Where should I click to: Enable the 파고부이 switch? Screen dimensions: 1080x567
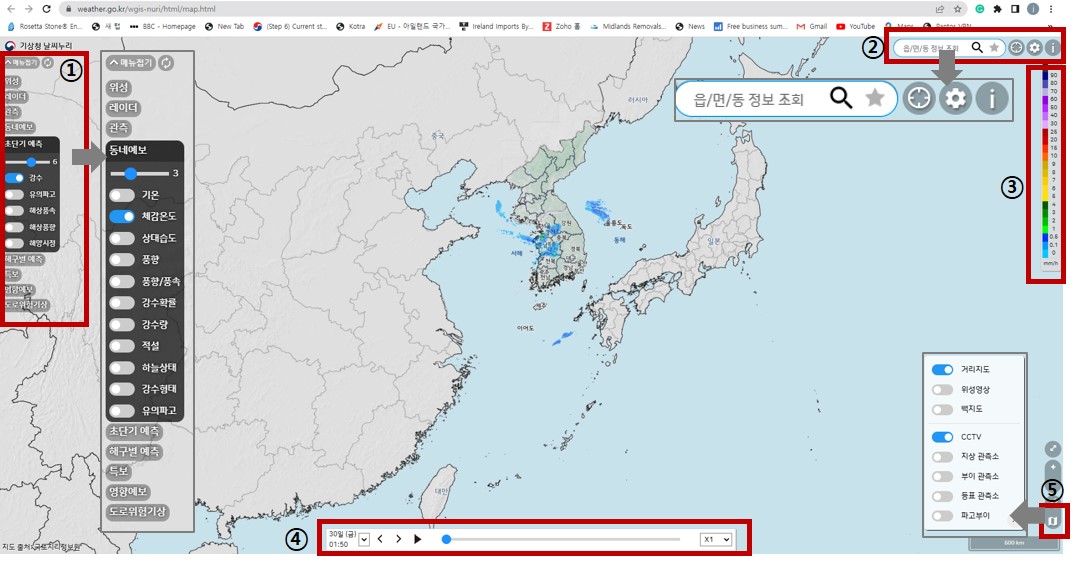coord(942,516)
